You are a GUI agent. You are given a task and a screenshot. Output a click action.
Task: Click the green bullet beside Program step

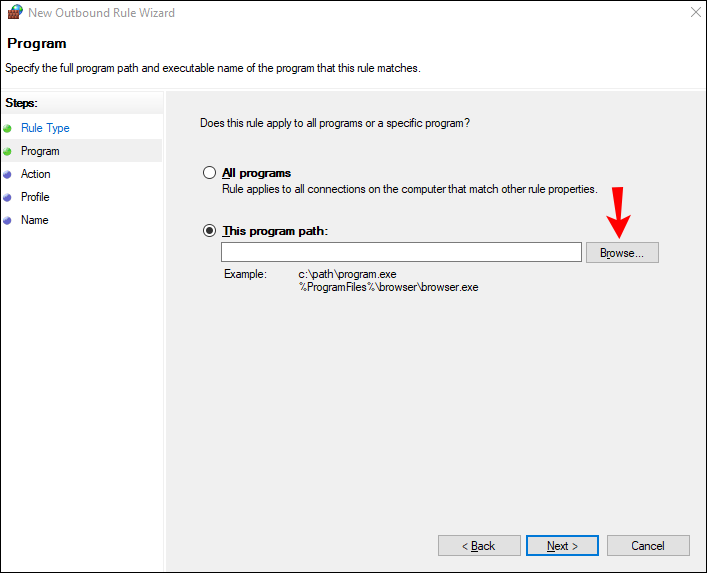[x=8, y=151]
